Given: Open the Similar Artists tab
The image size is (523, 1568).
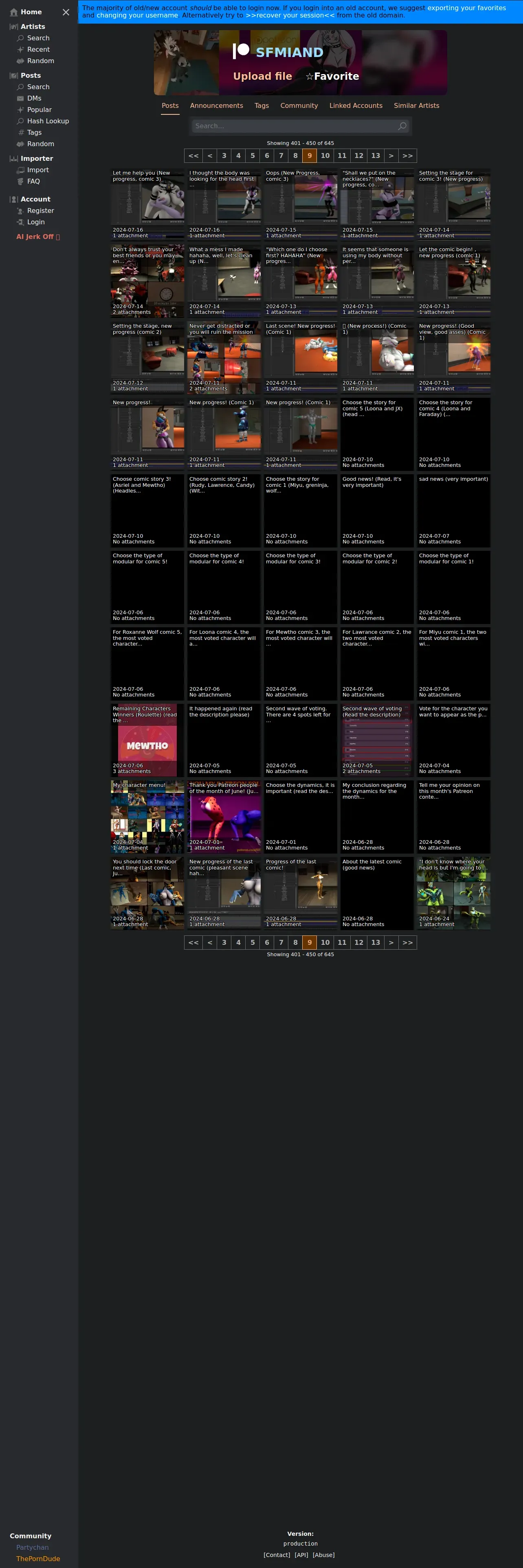Looking at the screenshot, I should coord(416,106).
